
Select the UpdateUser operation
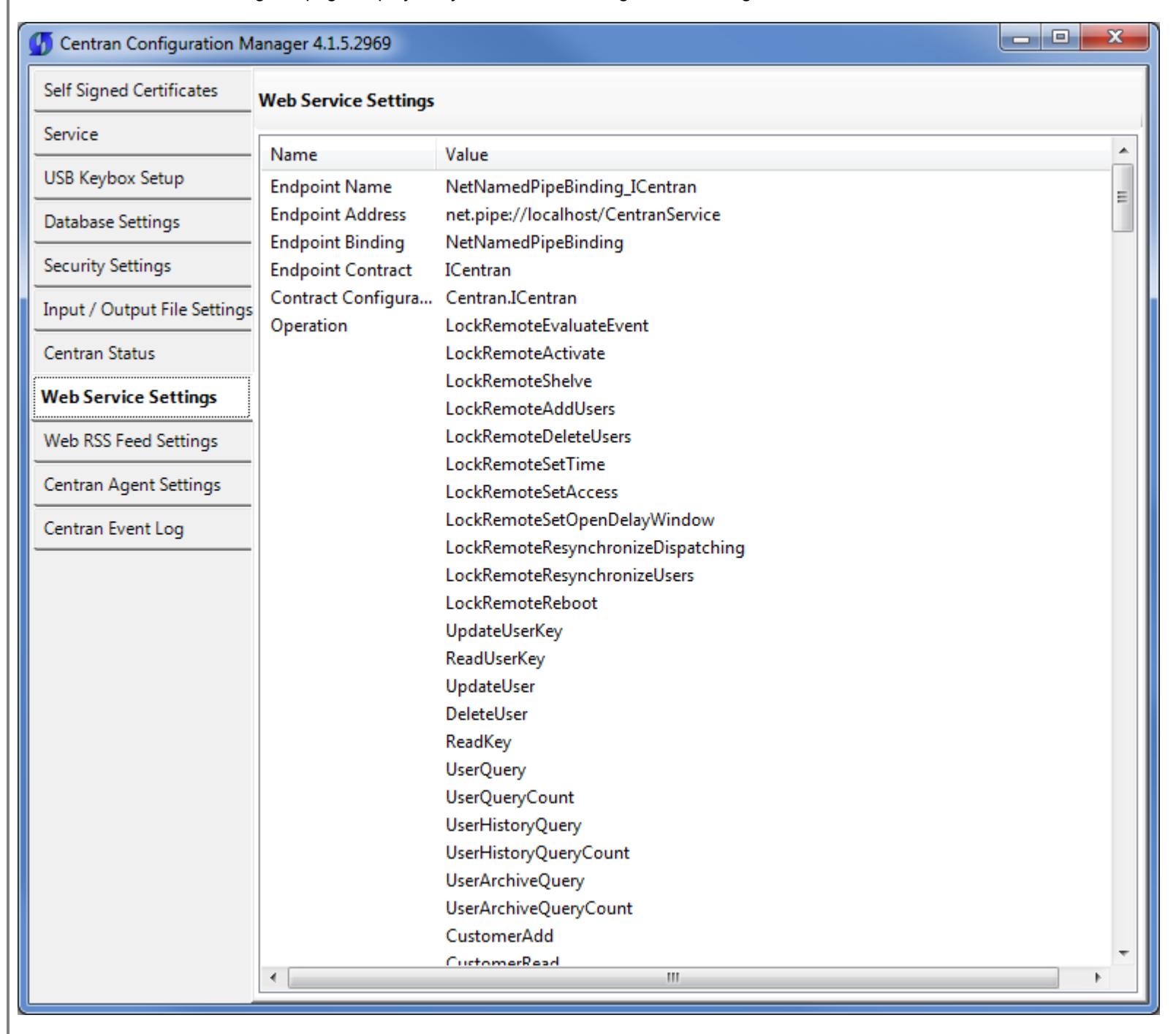coord(490,687)
